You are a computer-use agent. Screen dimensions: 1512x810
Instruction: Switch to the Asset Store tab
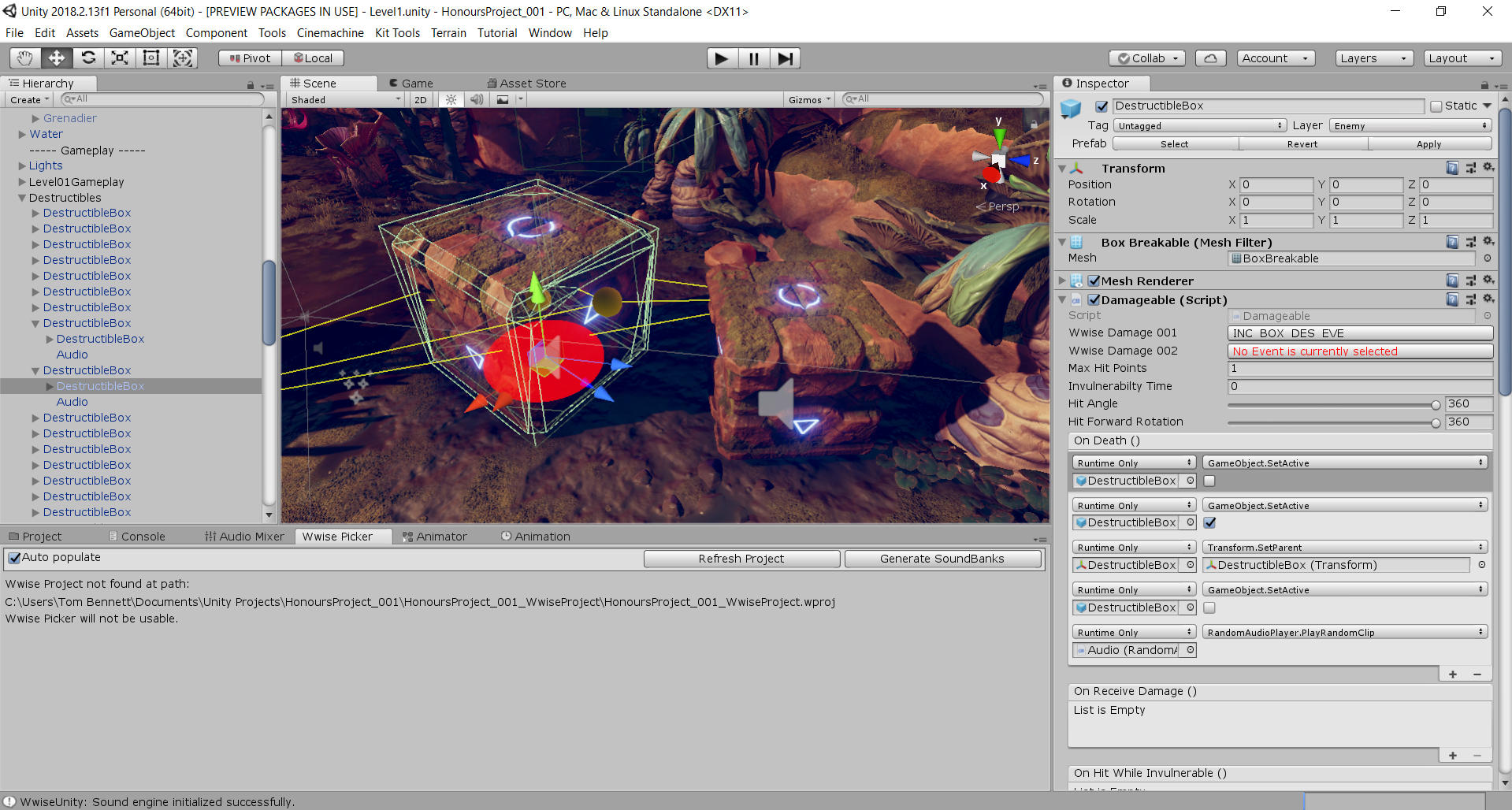[526, 84]
